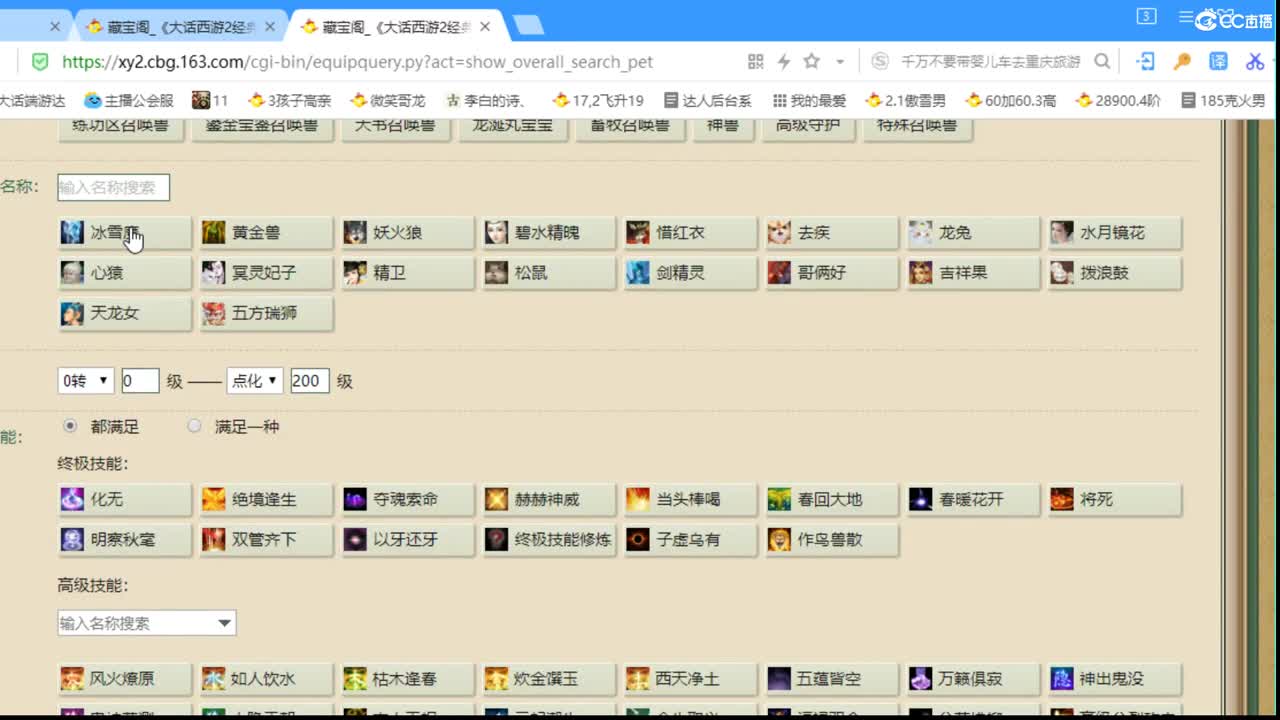Pick the 终极技能修炼 skill
This screenshot has height=720, width=1280.
pyautogui.click(x=549, y=540)
